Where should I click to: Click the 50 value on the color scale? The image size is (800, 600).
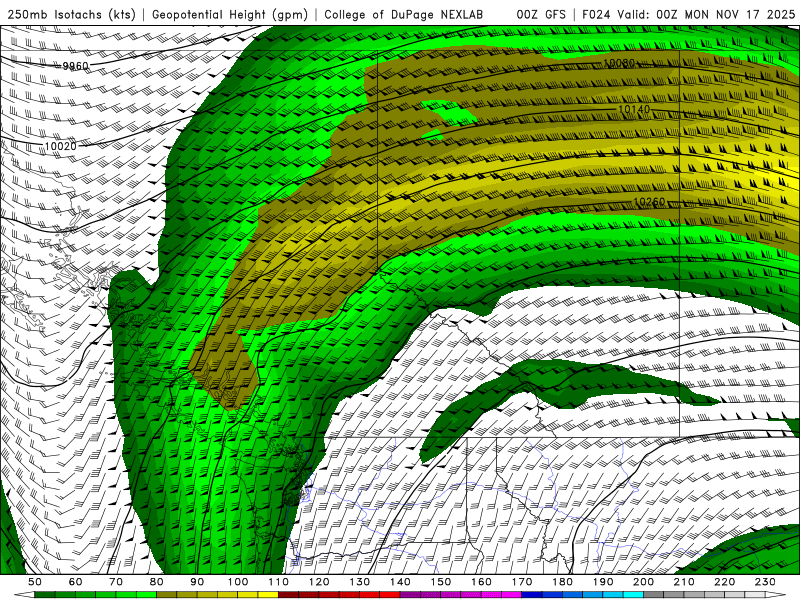coord(35,582)
